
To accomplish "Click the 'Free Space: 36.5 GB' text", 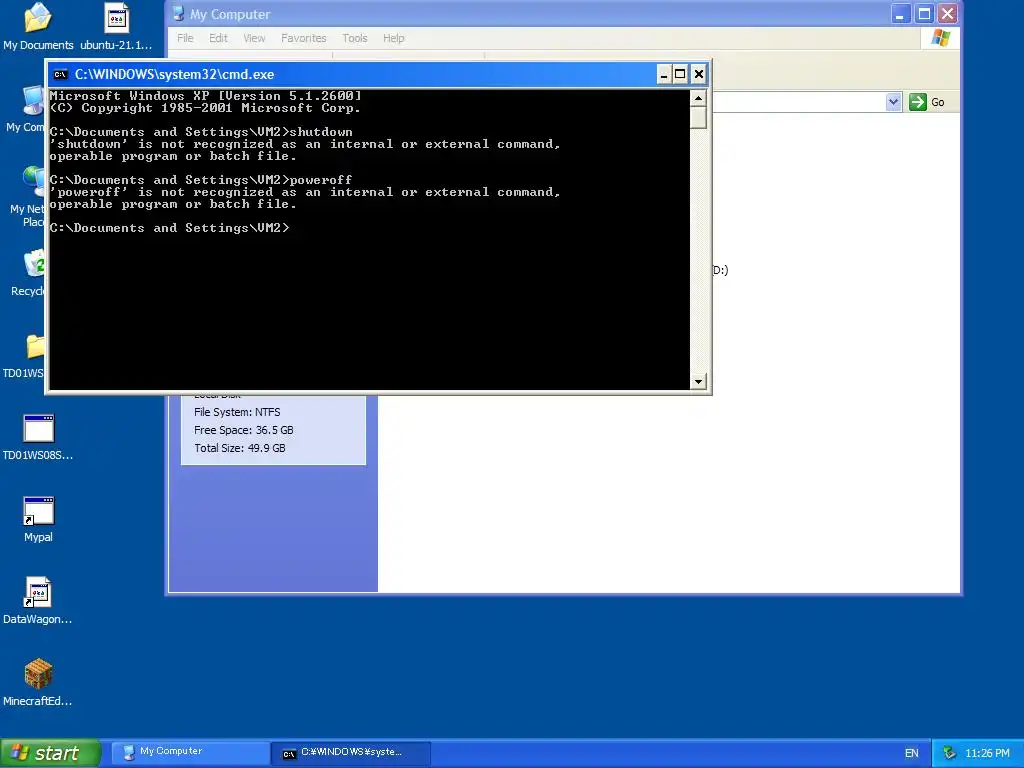I will (244, 430).
